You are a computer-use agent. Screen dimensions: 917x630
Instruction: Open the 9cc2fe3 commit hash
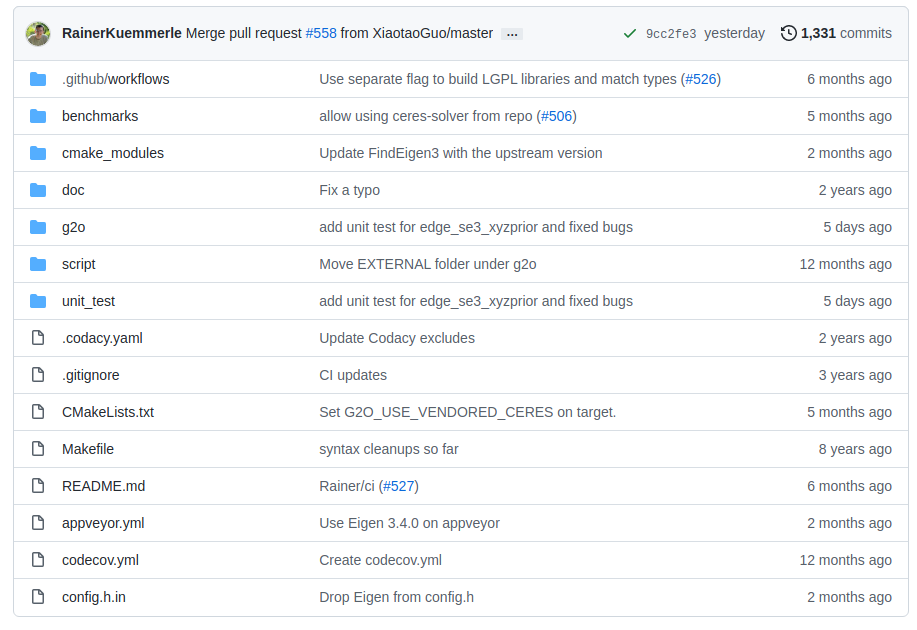(x=671, y=34)
